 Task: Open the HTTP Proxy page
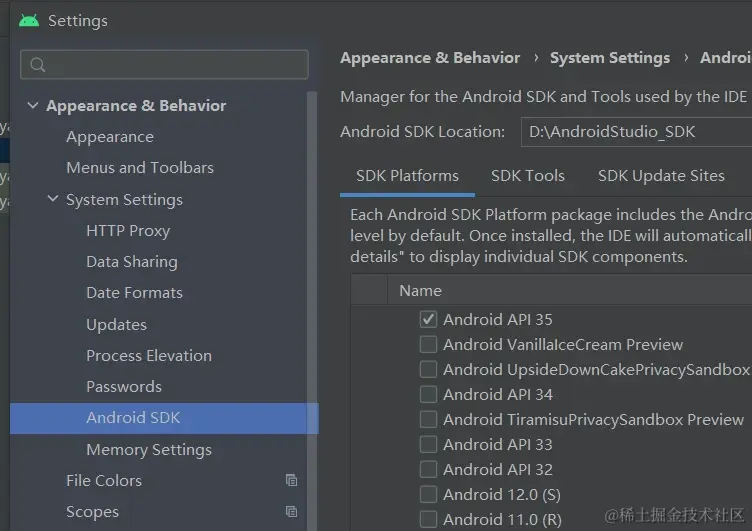128,231
